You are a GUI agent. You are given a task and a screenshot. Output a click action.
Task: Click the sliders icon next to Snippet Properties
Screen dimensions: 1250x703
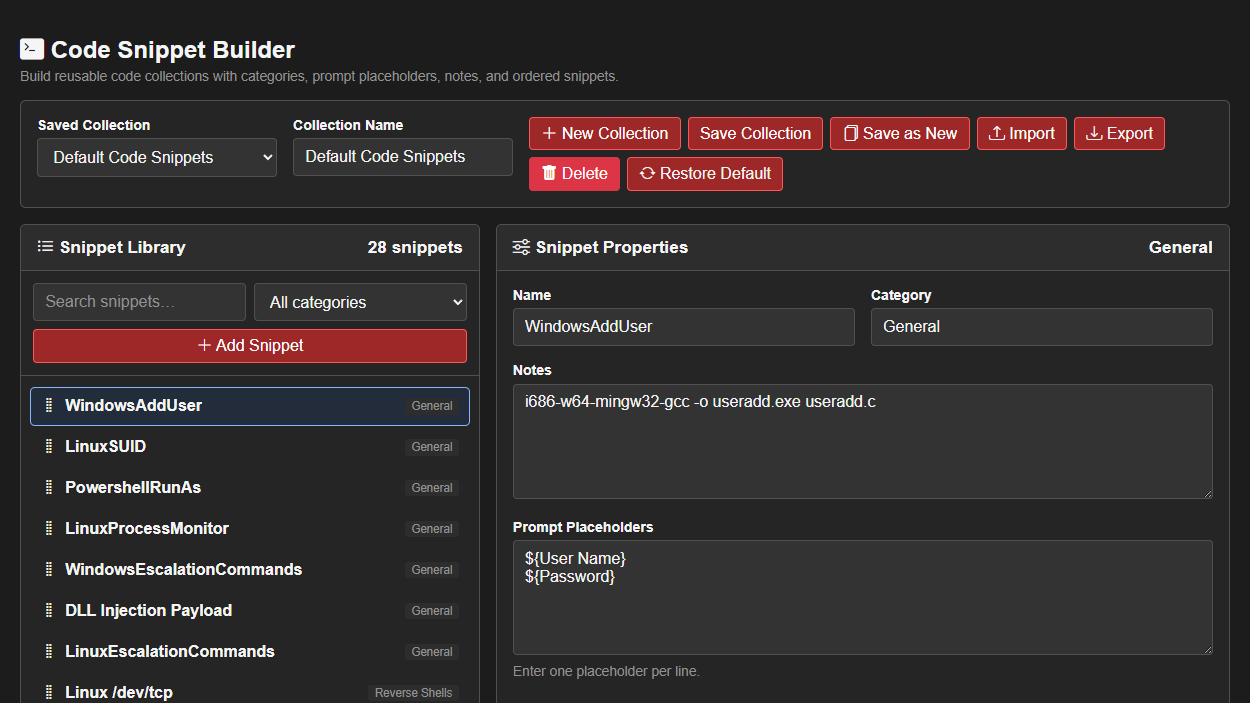[x=521, y=247]
